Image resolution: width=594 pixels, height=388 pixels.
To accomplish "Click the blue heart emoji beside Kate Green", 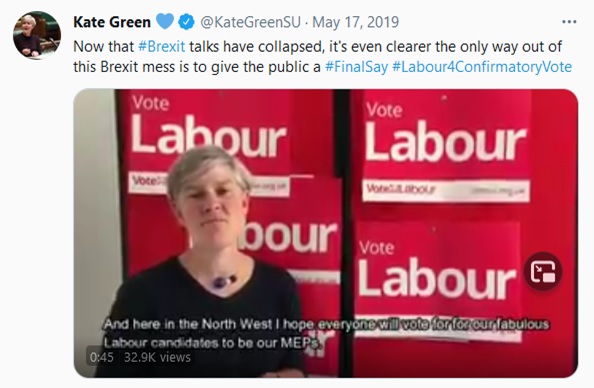I will pyautogui.click(x=165, y=21).
